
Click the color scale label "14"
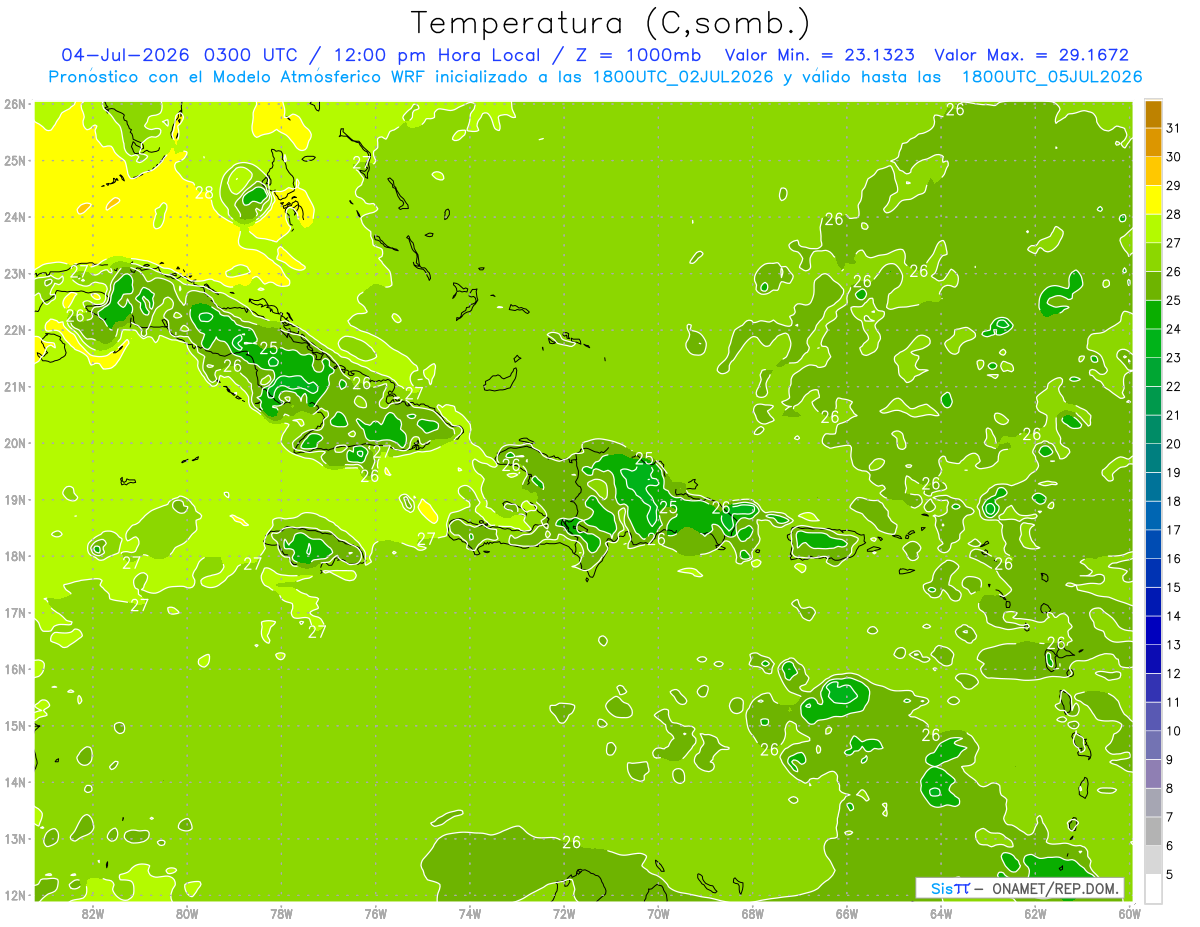pyautogui.click(x=1174, y=616)
